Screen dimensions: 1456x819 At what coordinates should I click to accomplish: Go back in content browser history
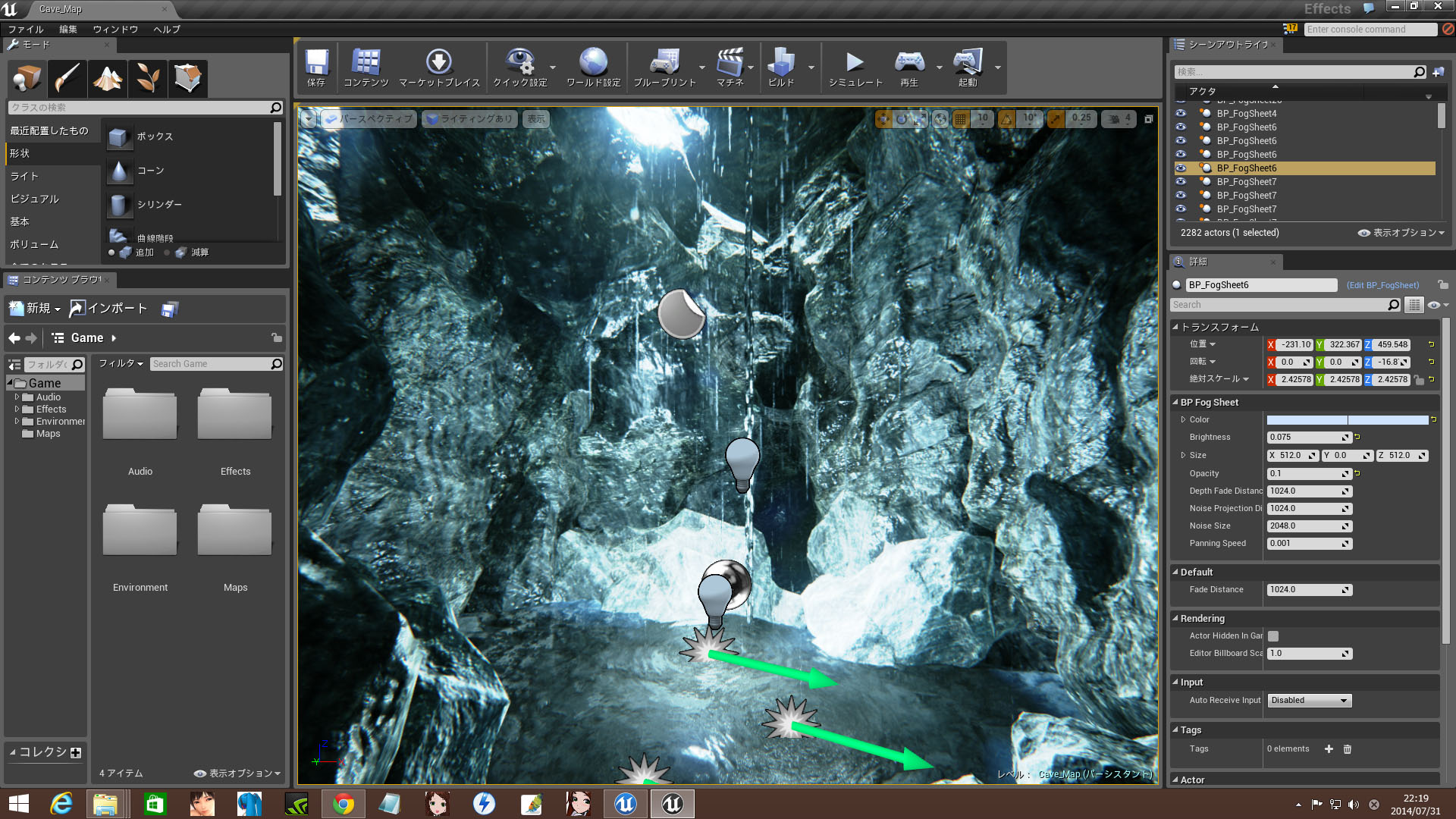[14, 338]
